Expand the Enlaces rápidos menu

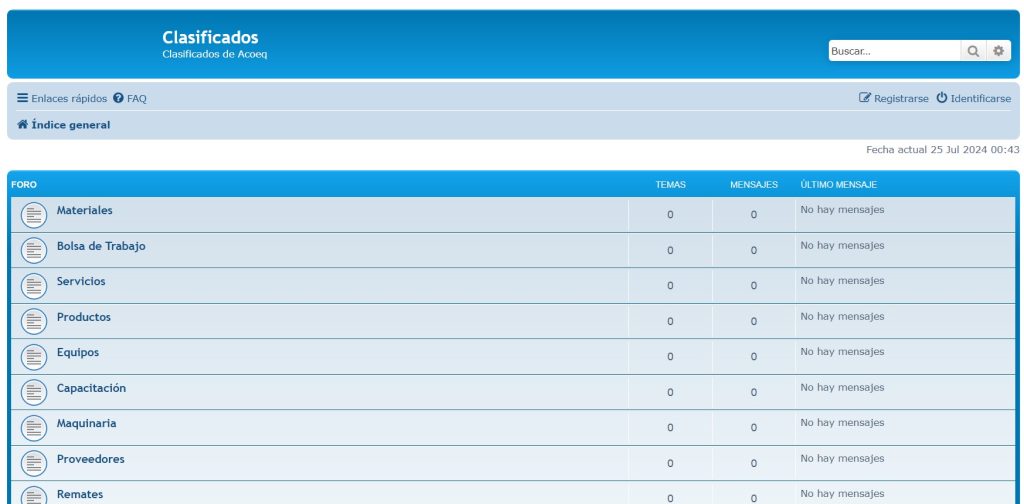(62, 99)
